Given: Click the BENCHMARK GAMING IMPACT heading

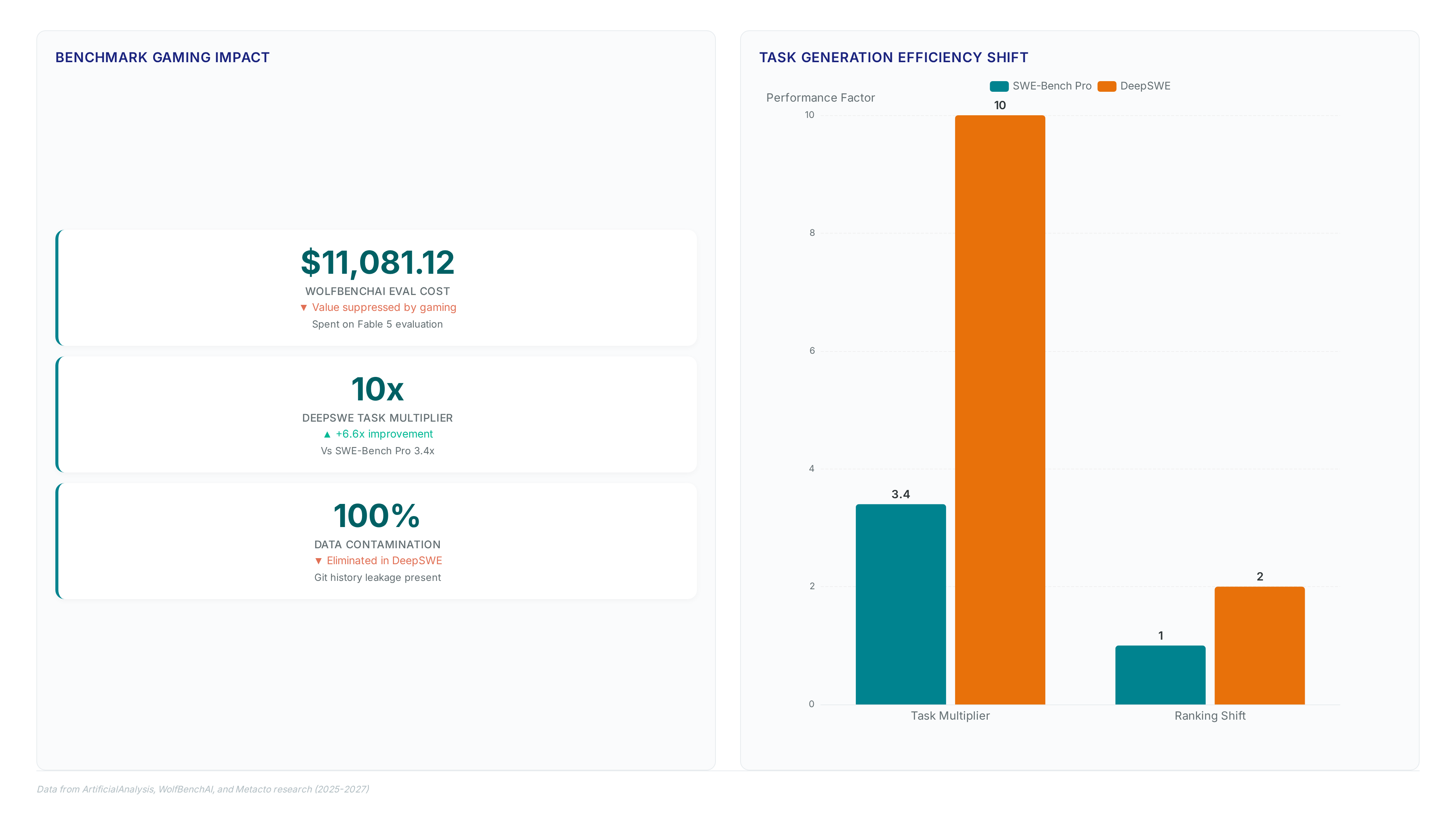Looking at the screenshot, I should [x=163, y=58].
